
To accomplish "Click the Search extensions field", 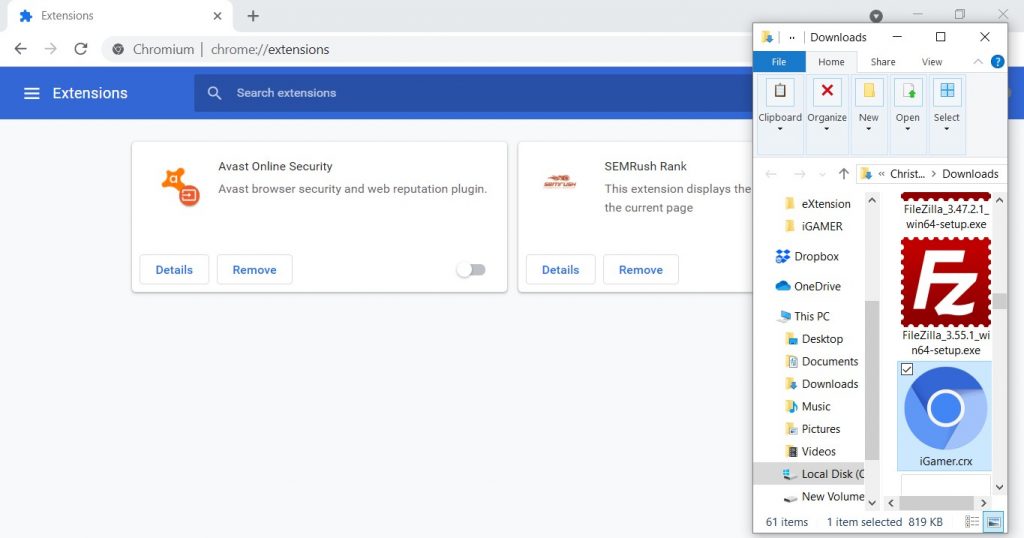I will click(473, 93).
